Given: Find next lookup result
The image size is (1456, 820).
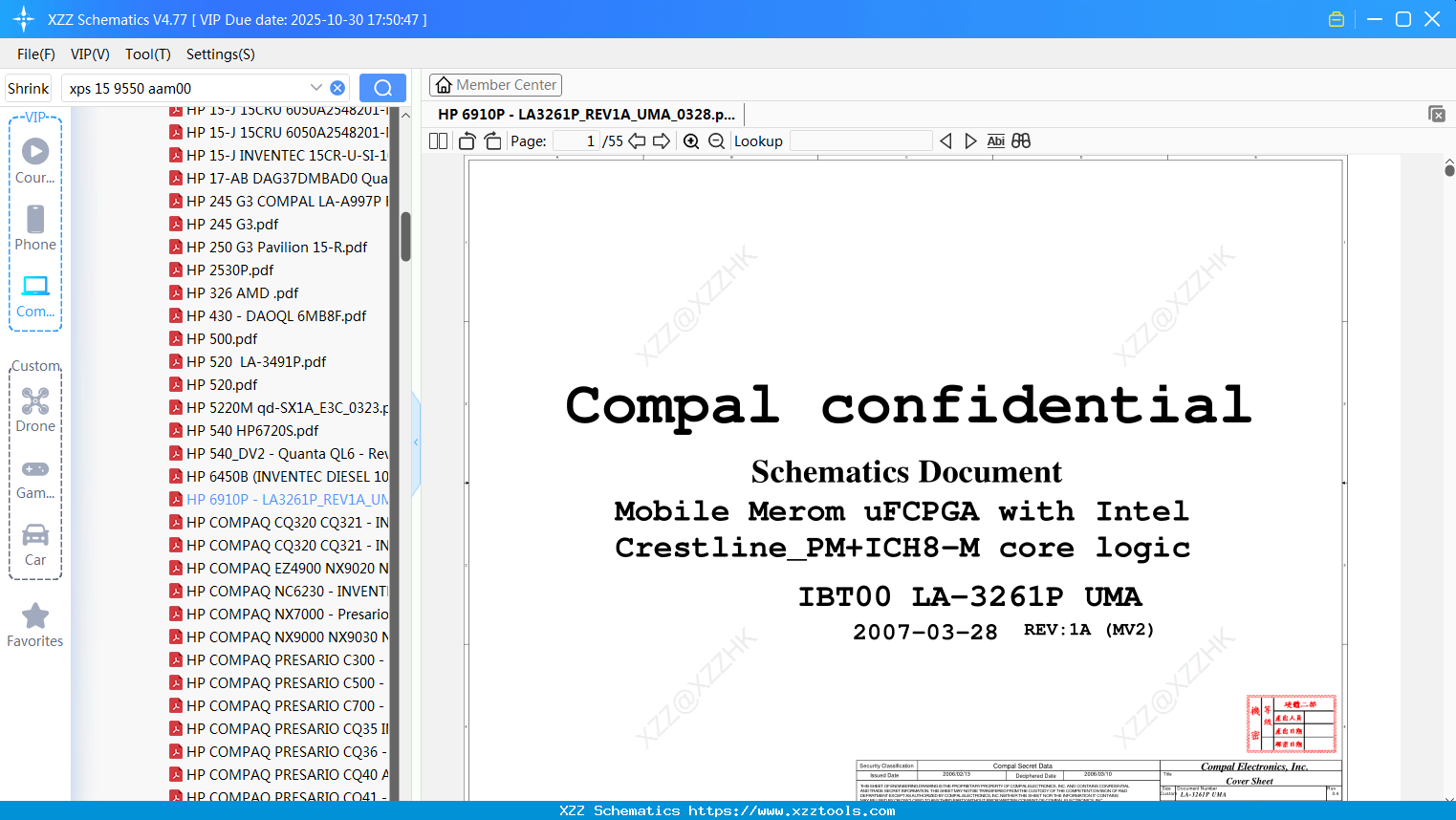Looking at the screenshot, I should pyautogui.click(x=970, y=141).
